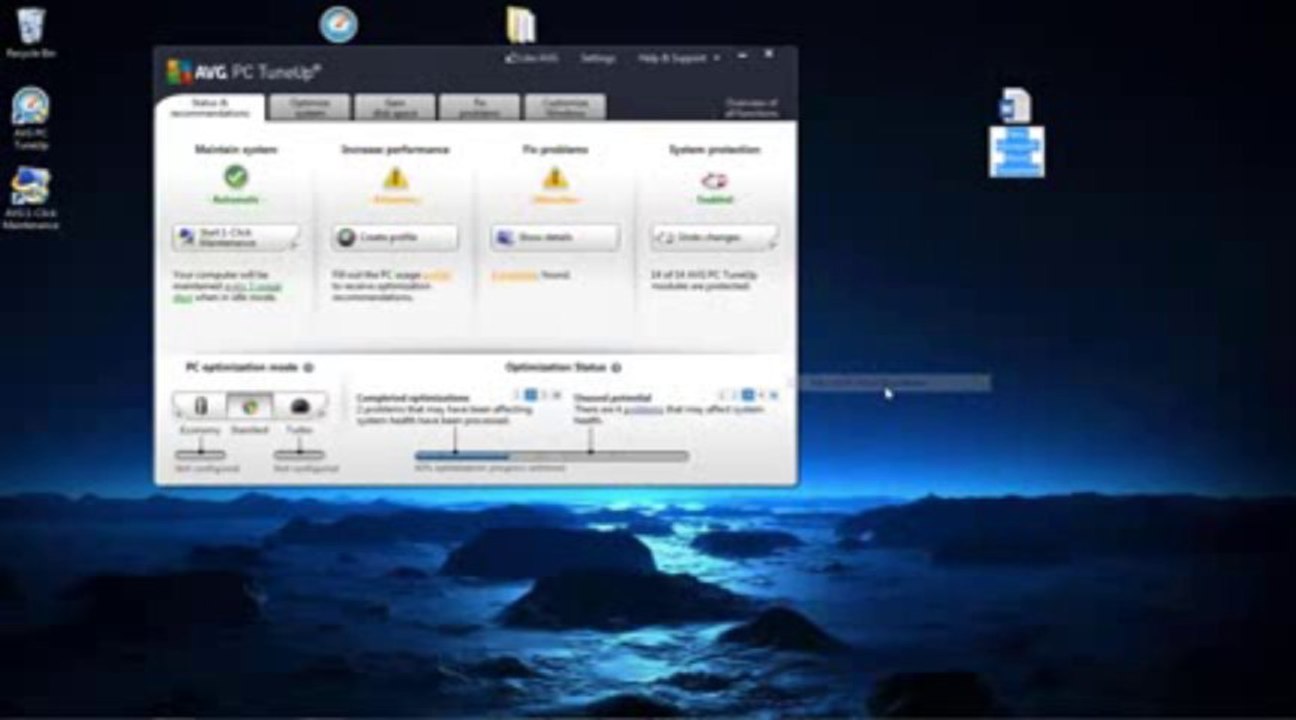Click Turbo mode configuration bar
This screenshot has width=1296, height=720.
coord(299,455)
